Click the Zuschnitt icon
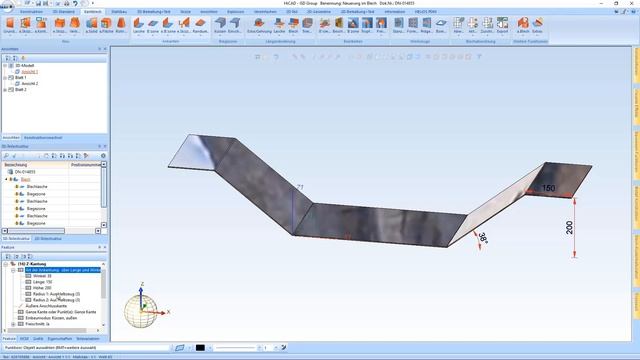 (487, 23)
